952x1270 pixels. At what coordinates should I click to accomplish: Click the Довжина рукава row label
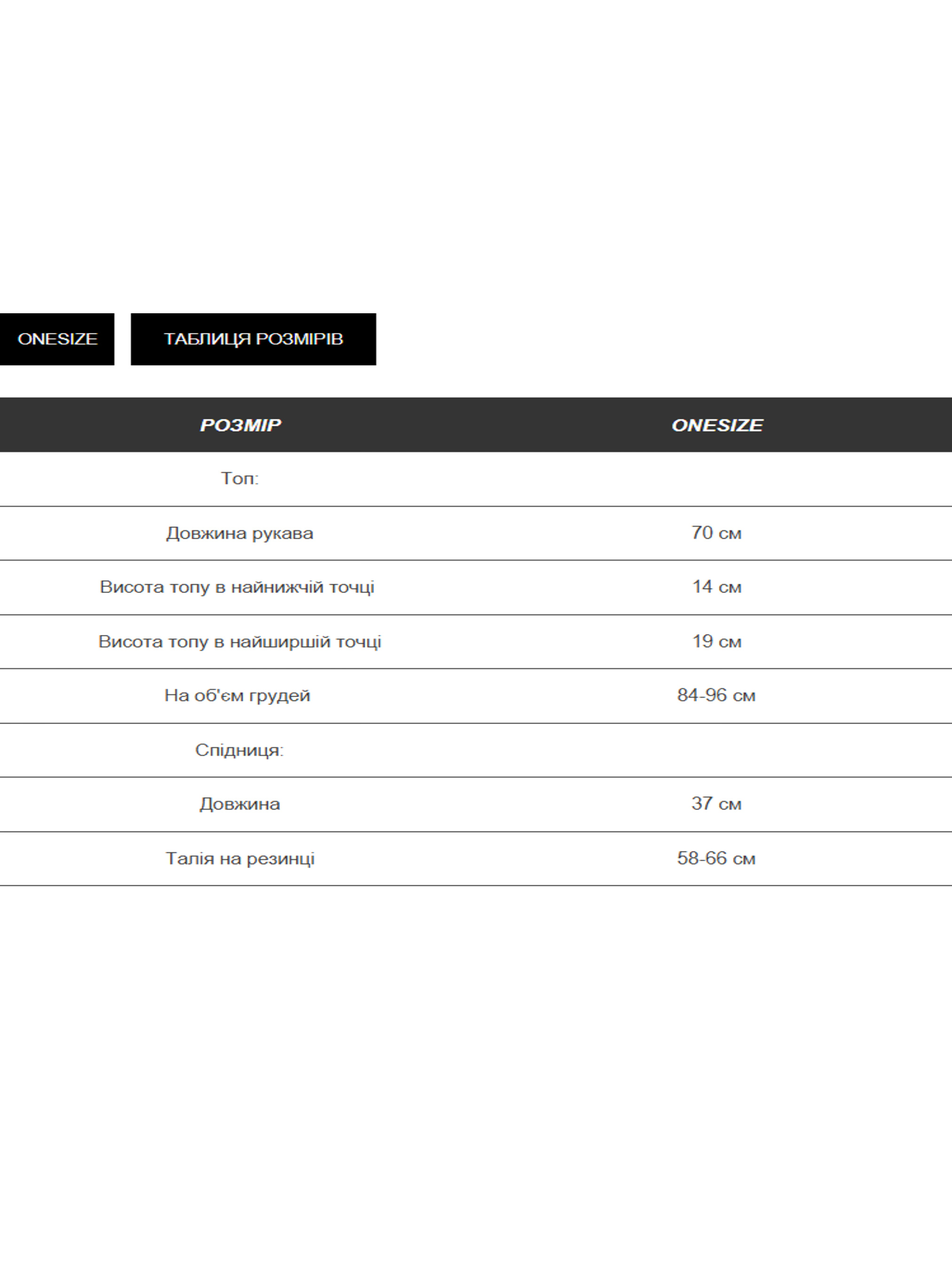pyautogui.click(x=240, y=533)
